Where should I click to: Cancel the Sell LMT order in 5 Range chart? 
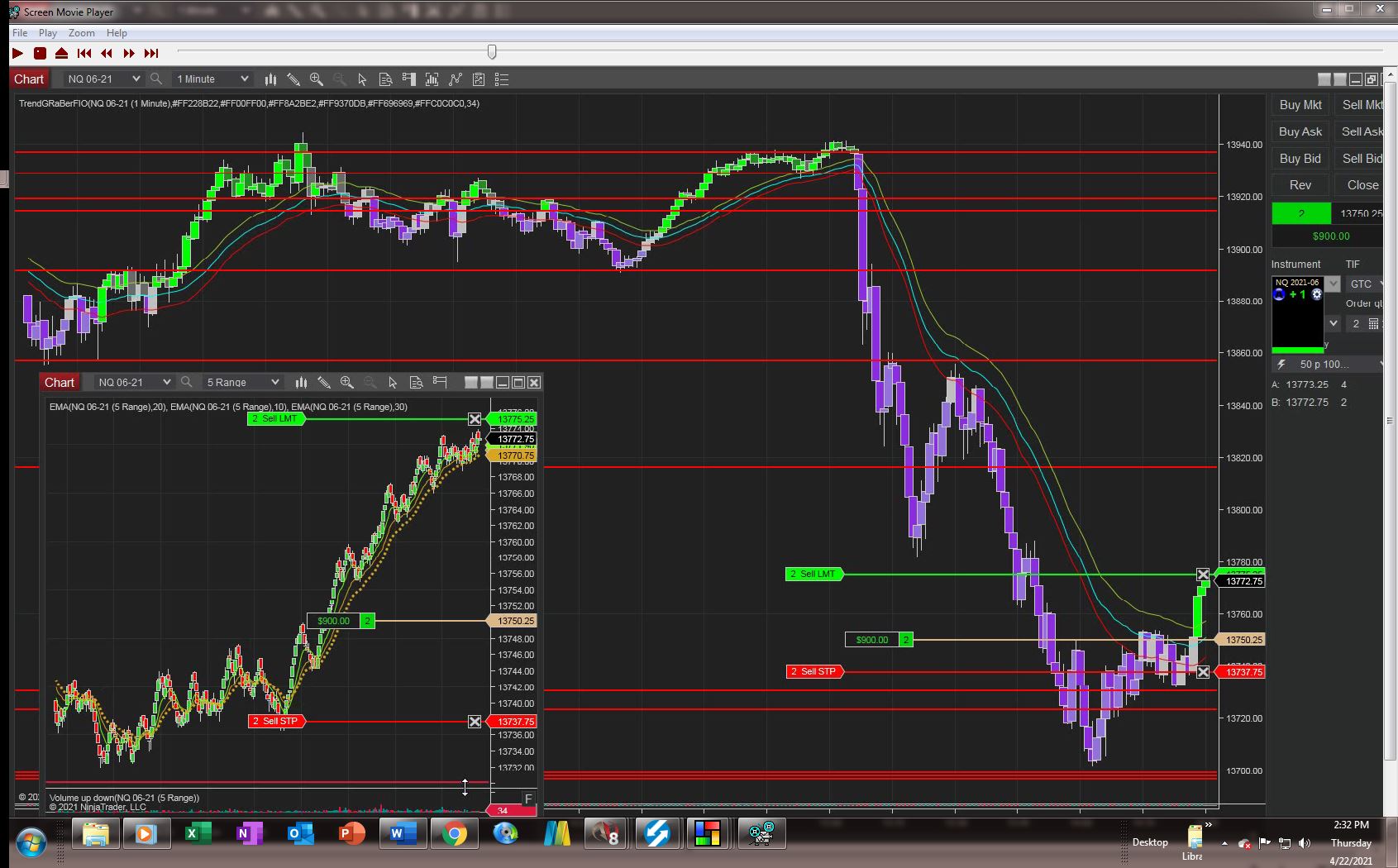[475, 419]
